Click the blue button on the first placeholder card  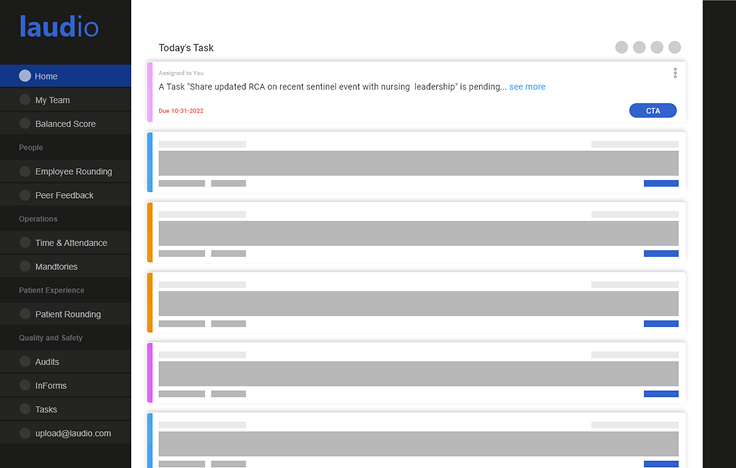661,183
